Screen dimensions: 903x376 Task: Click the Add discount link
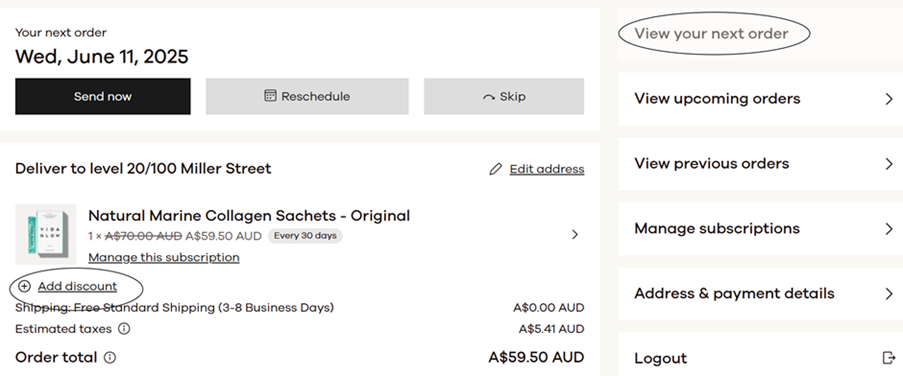(x=77, y=286)
